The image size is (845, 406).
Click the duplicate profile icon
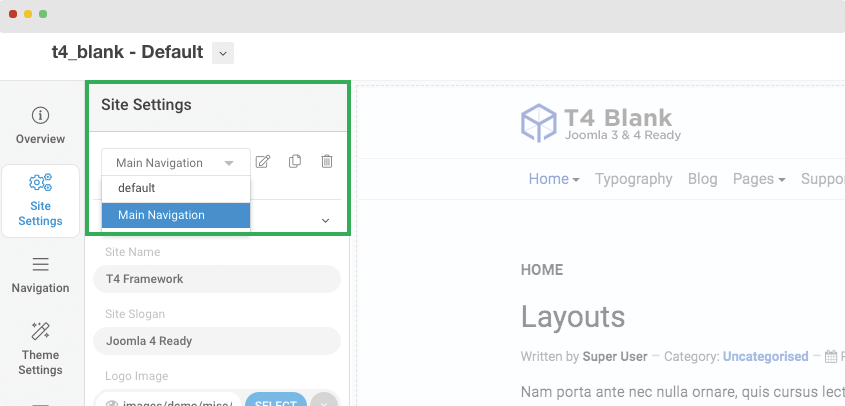pos(295,161)
